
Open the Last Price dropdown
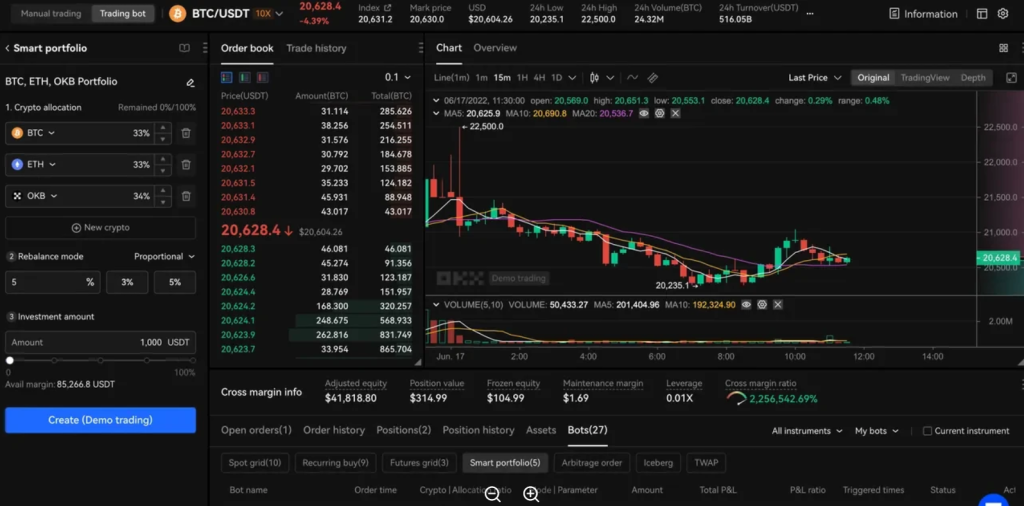pos(814,77)
